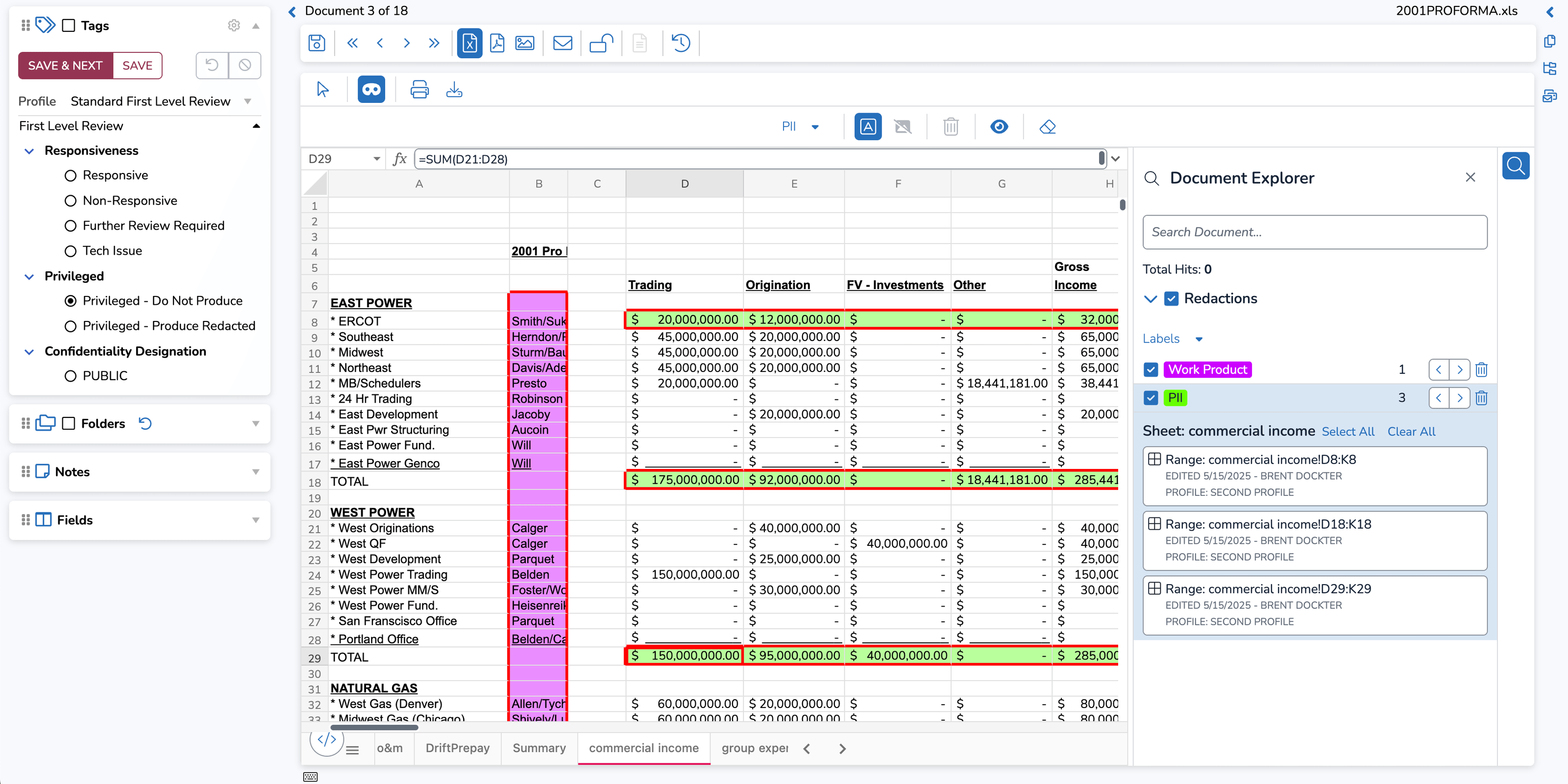The height and width of the screenshot is (784, 1568).
Task: Switch to PDF view of the document
Action: [x=497, y=43]
